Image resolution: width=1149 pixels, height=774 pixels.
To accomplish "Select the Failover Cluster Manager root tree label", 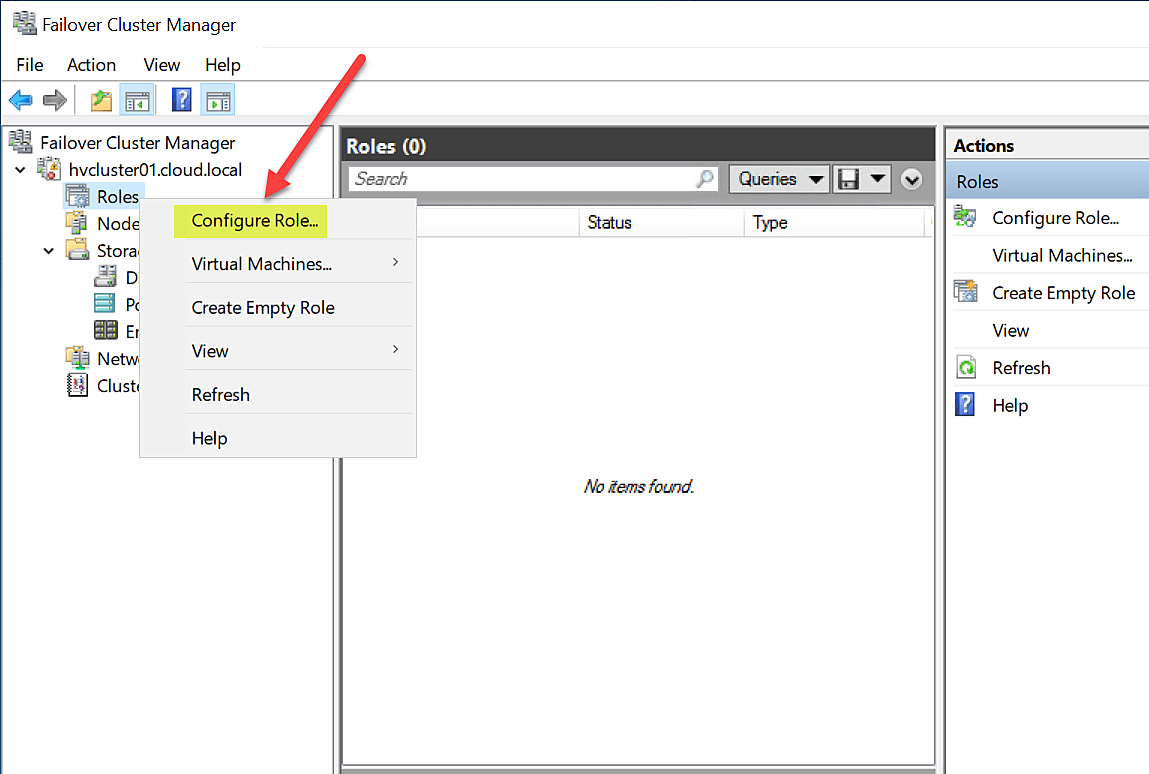I will click(138, 142).
